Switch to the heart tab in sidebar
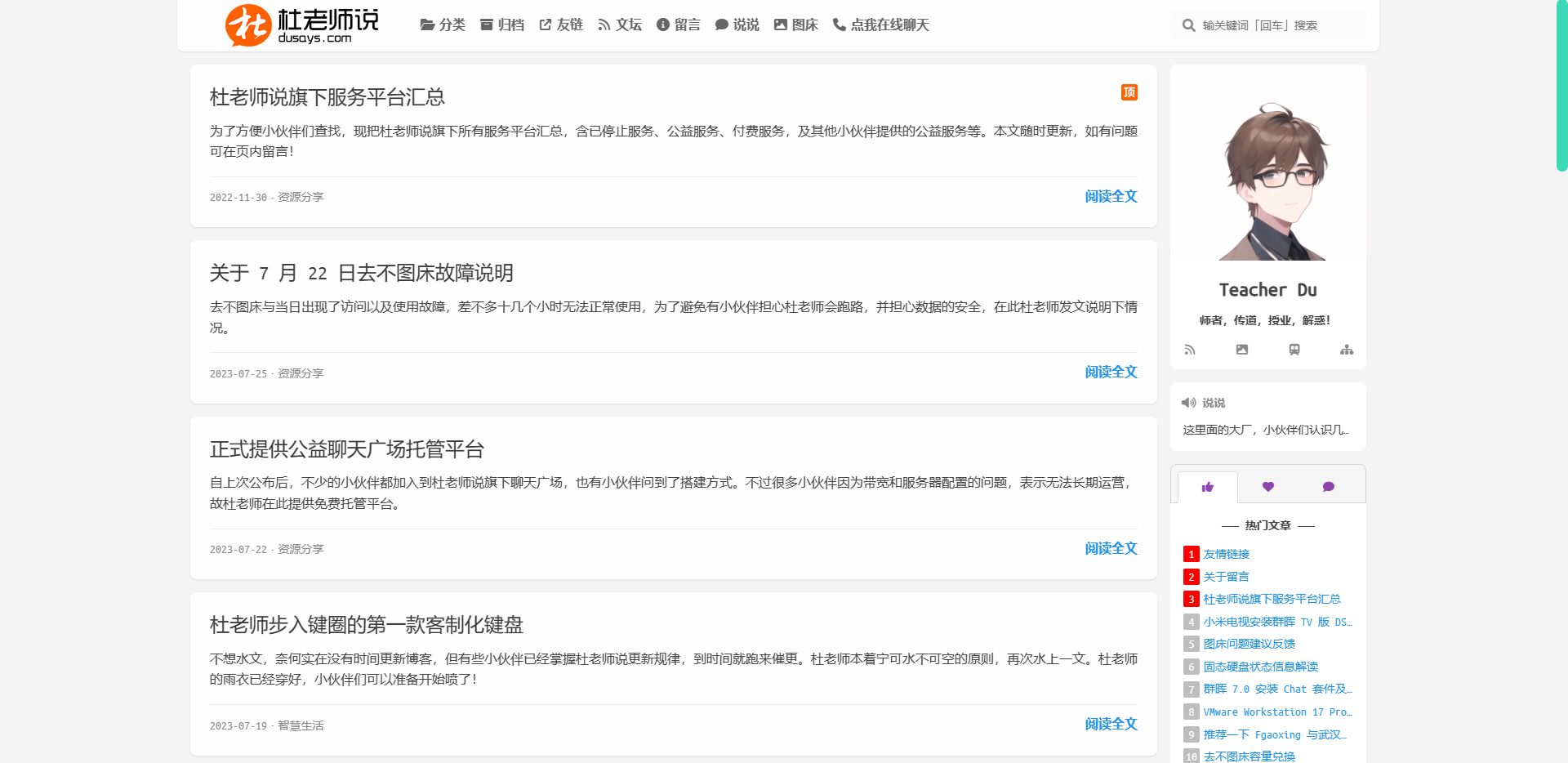This screenshot has height=763, width=1568. pyautogui.click(x=1268, y=487)
